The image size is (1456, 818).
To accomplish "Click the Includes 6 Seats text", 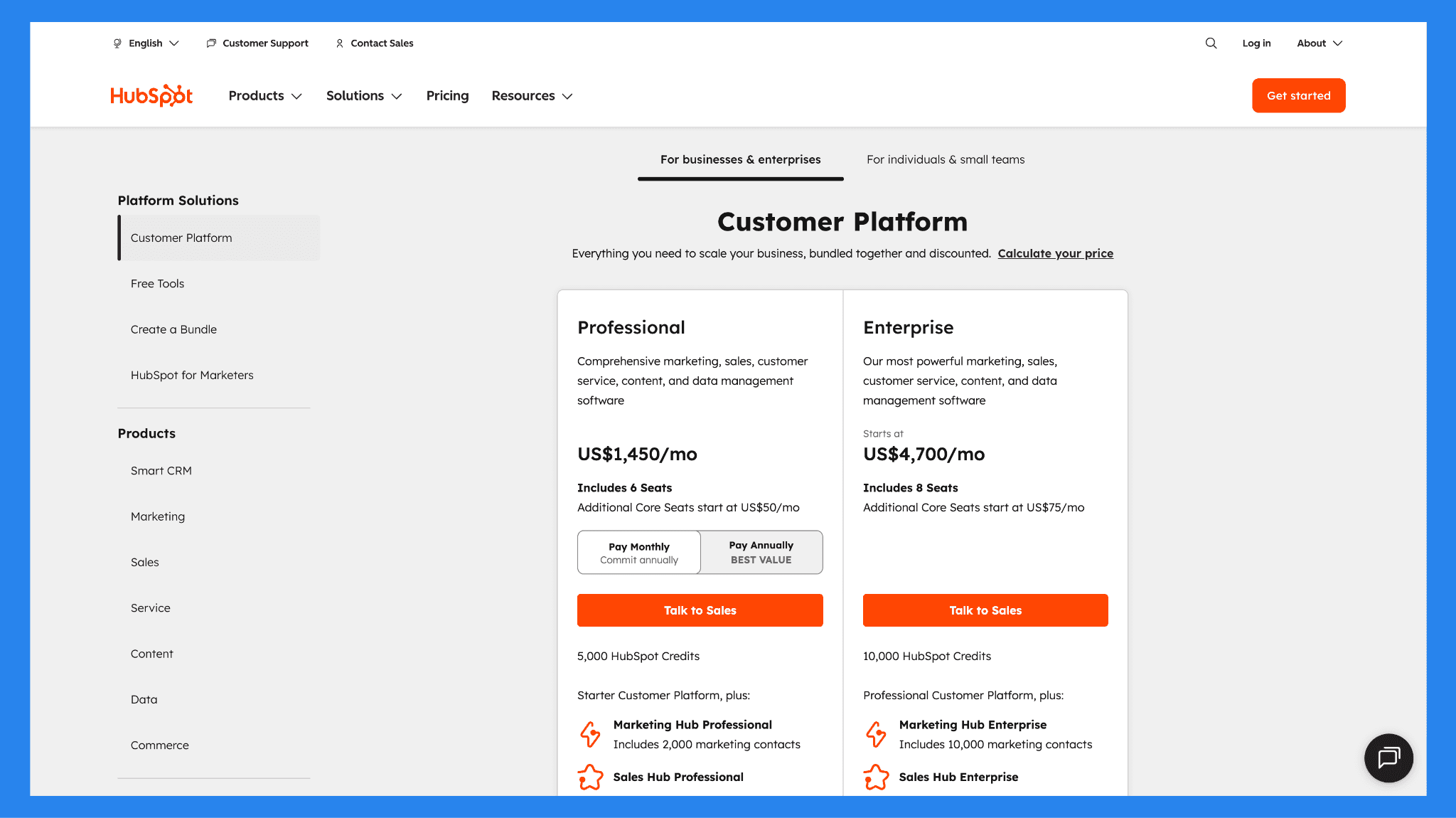I will coord(624,488).
